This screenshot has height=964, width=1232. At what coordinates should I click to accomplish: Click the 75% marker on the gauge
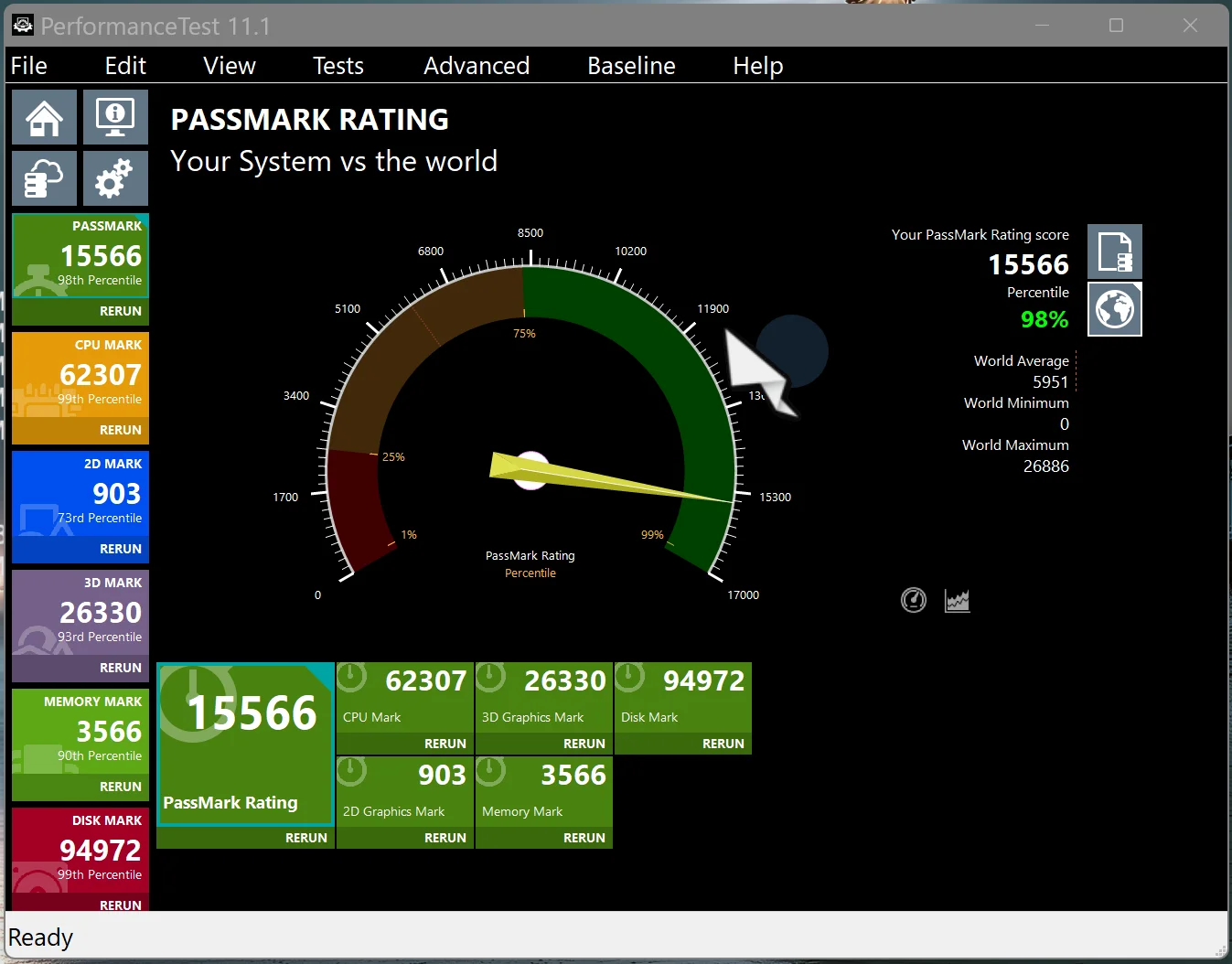point(524,334)
